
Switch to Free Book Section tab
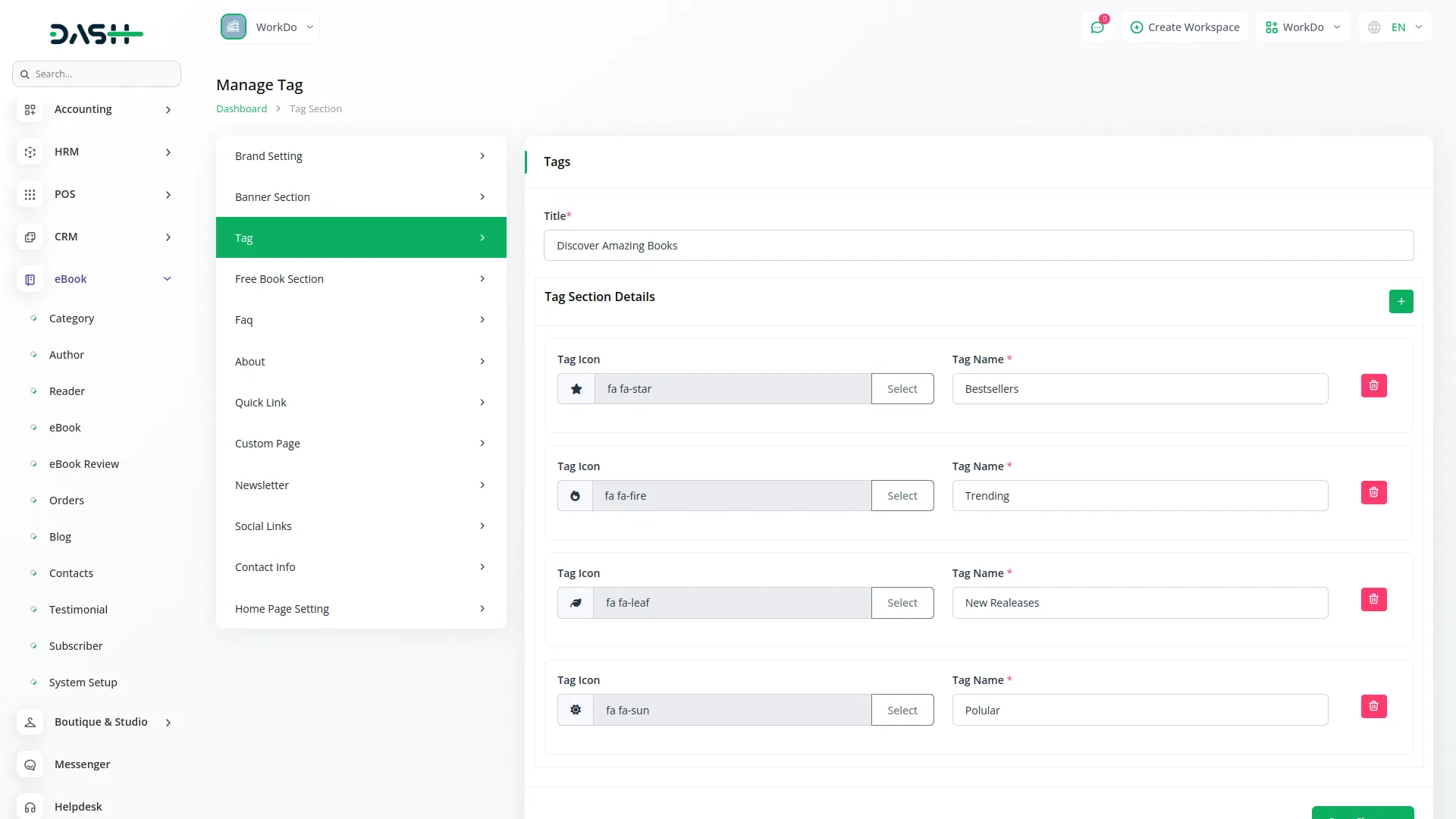(x=361, y=279)
